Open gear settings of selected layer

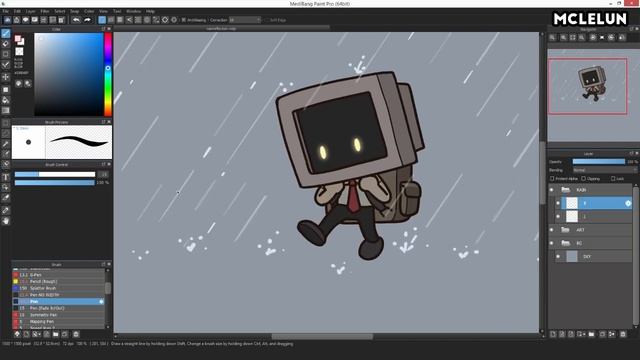pyautogui.click(x=628, y=203)
